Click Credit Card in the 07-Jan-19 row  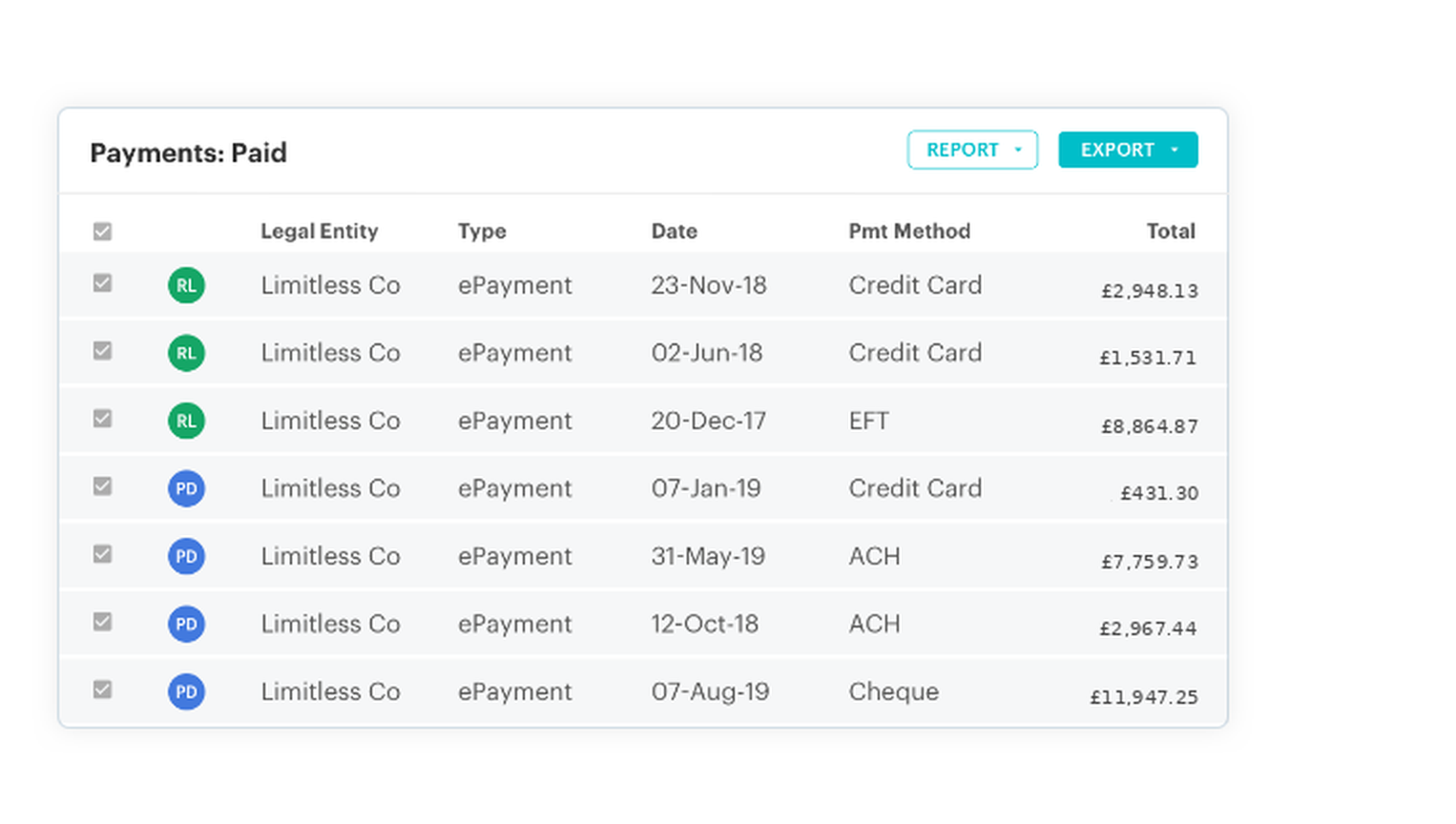(x=915, y=488)
